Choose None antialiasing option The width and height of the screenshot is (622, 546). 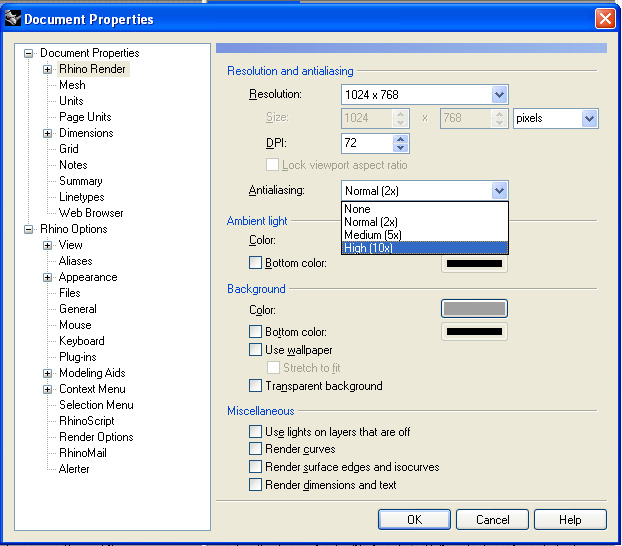coord(424,209)
